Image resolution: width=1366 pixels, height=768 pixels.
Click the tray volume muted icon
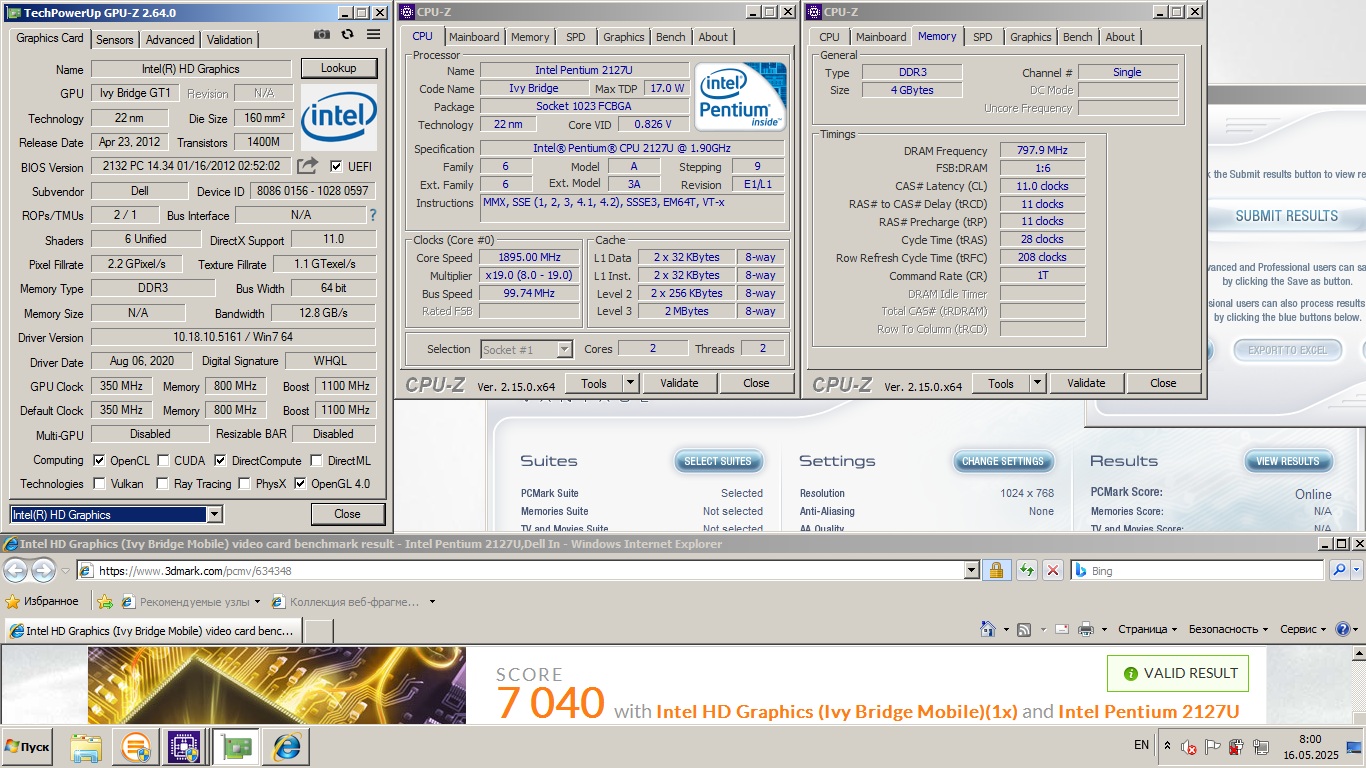tap(1189, 746)
